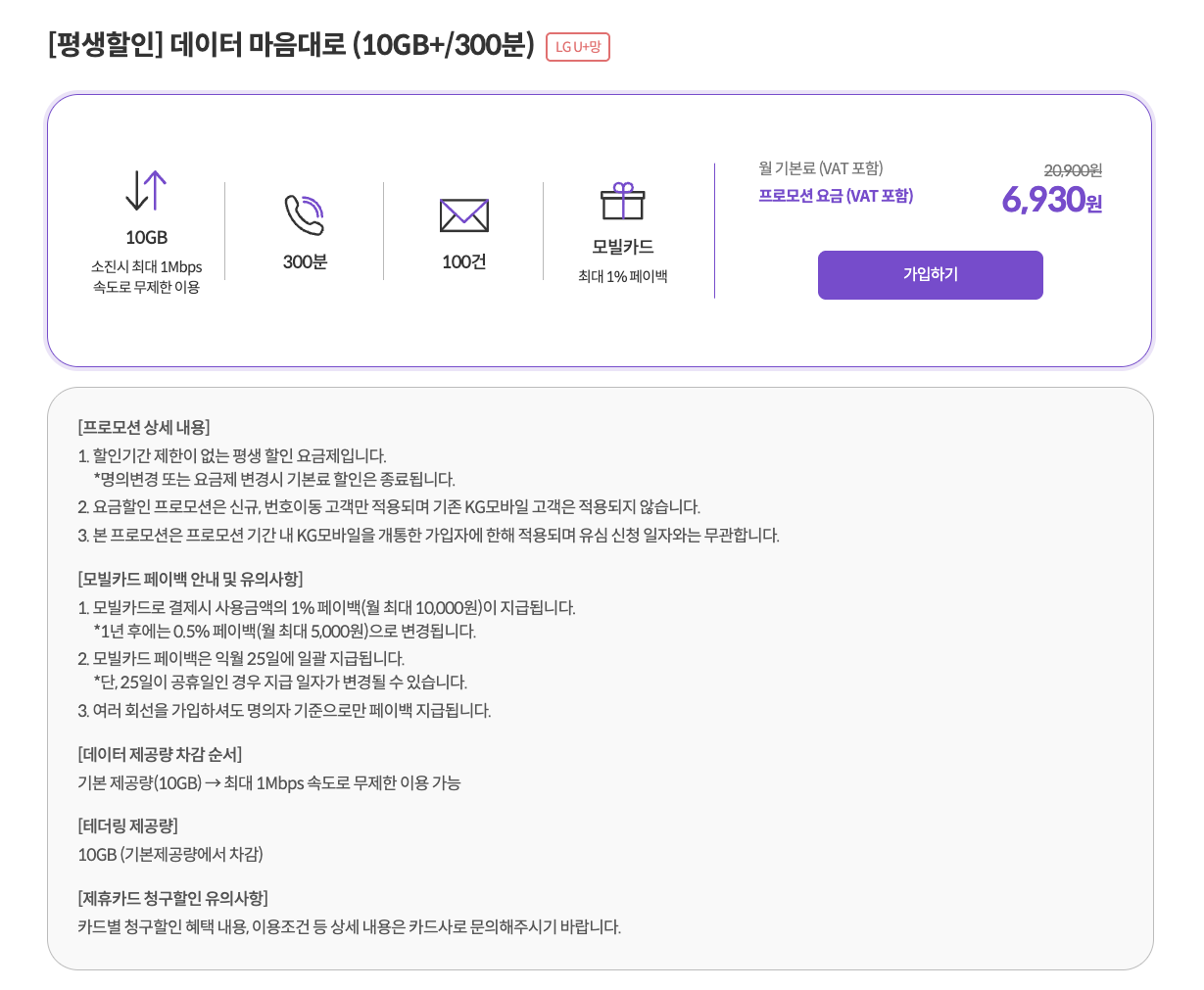Click the envelope message icon
Image resolution: width=1204 pixels, height=990 pixels.
pyautogui.click(x=463, y=215)
